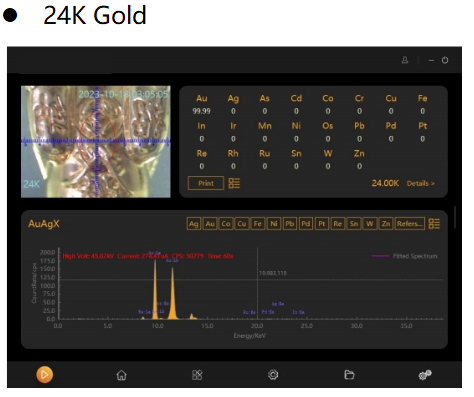Click the Cu element label in results

click(391, 98)
